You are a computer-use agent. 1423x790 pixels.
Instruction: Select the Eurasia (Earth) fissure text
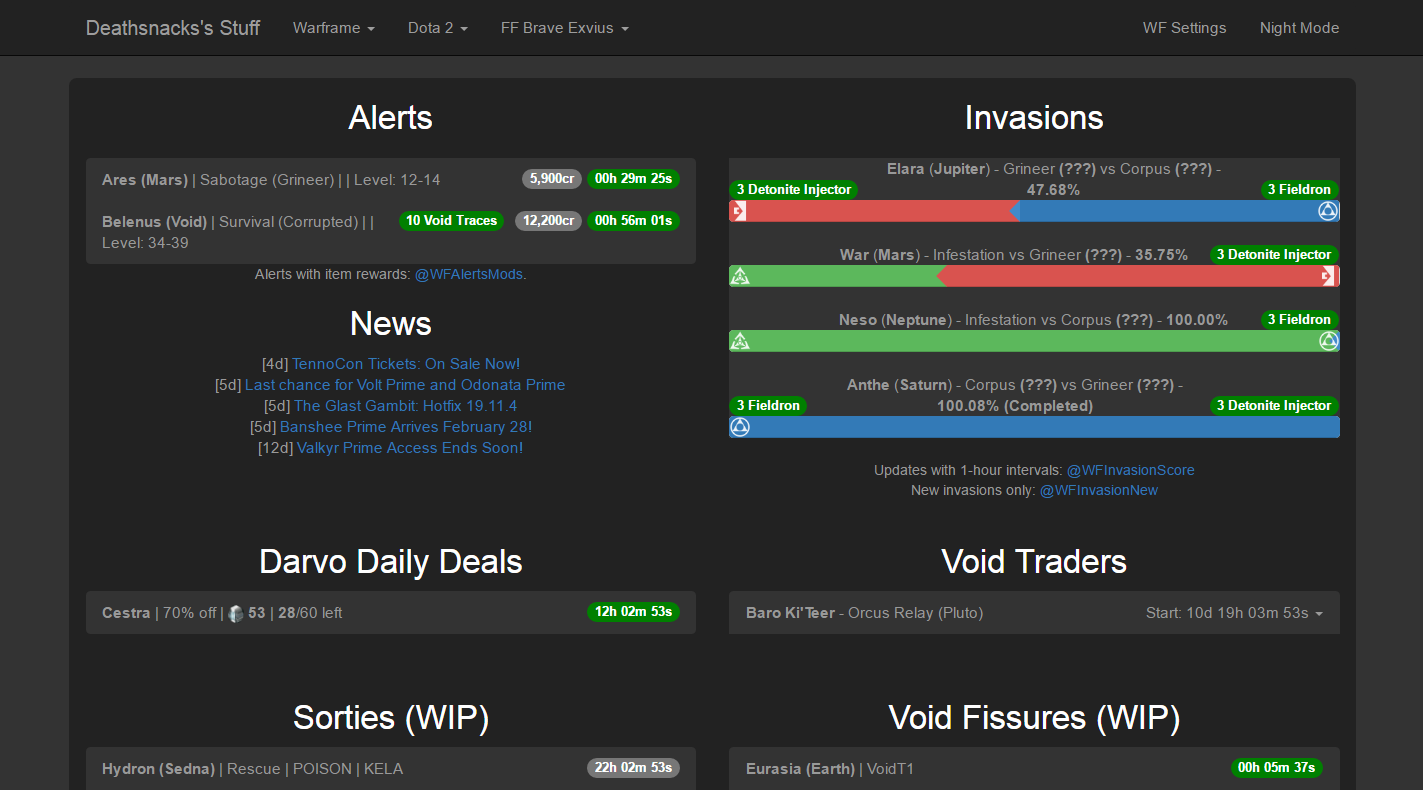tap(830, 769)
